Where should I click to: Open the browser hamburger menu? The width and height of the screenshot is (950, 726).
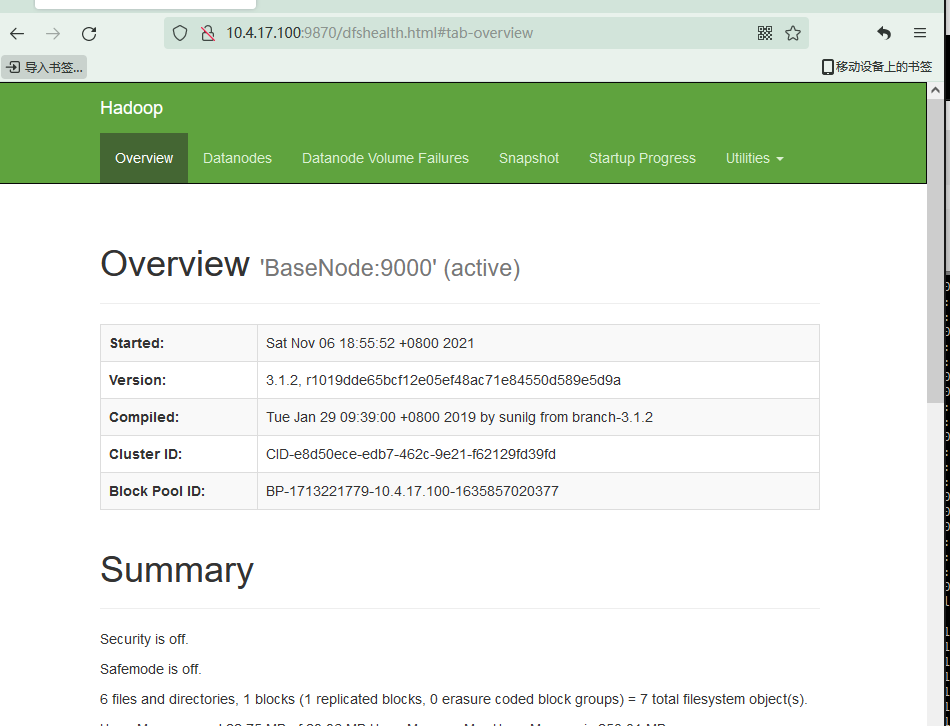920,33
